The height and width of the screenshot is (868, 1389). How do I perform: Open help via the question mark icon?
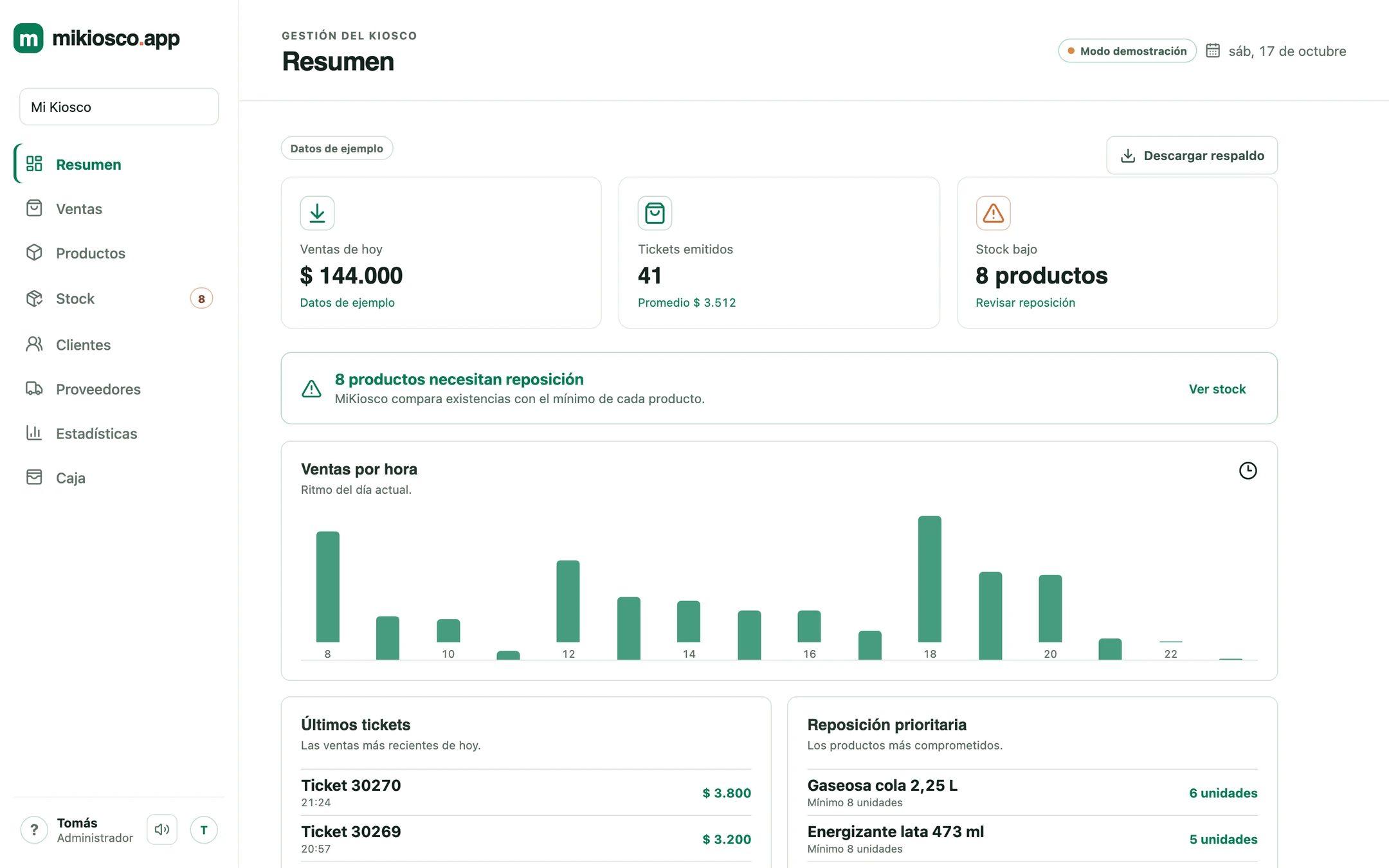tap(34, 830)
